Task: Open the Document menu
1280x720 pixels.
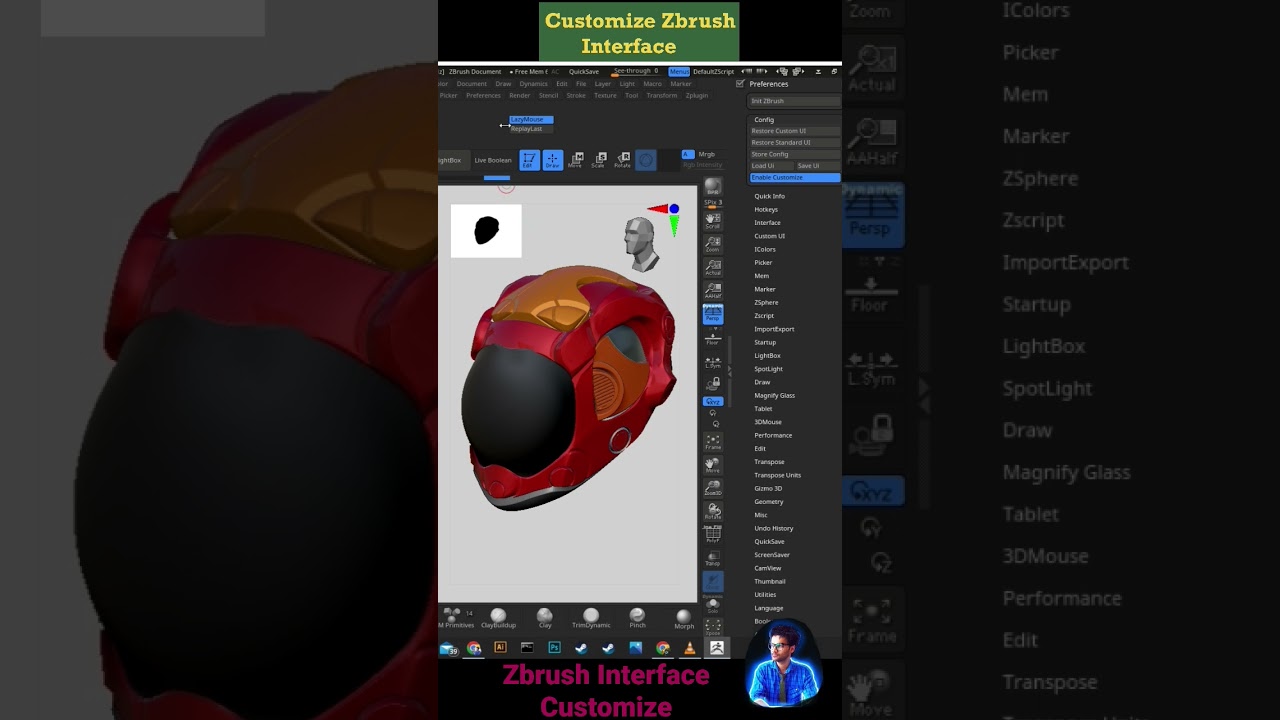Action: 472,84
